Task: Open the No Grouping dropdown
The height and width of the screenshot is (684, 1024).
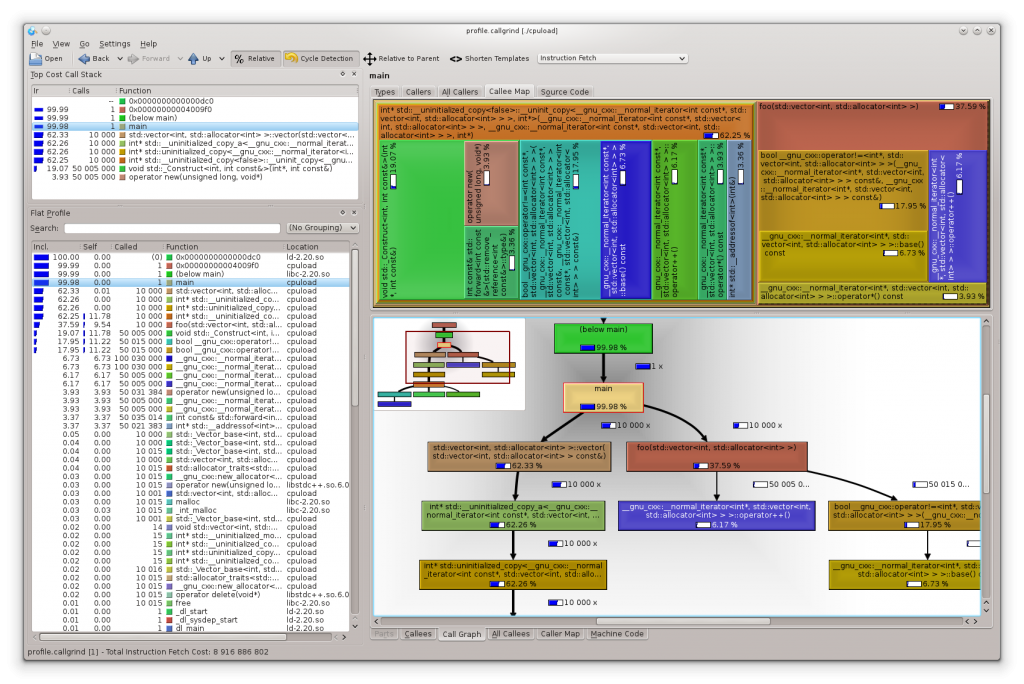Action: pyautogui.click(x=323, y=228)
